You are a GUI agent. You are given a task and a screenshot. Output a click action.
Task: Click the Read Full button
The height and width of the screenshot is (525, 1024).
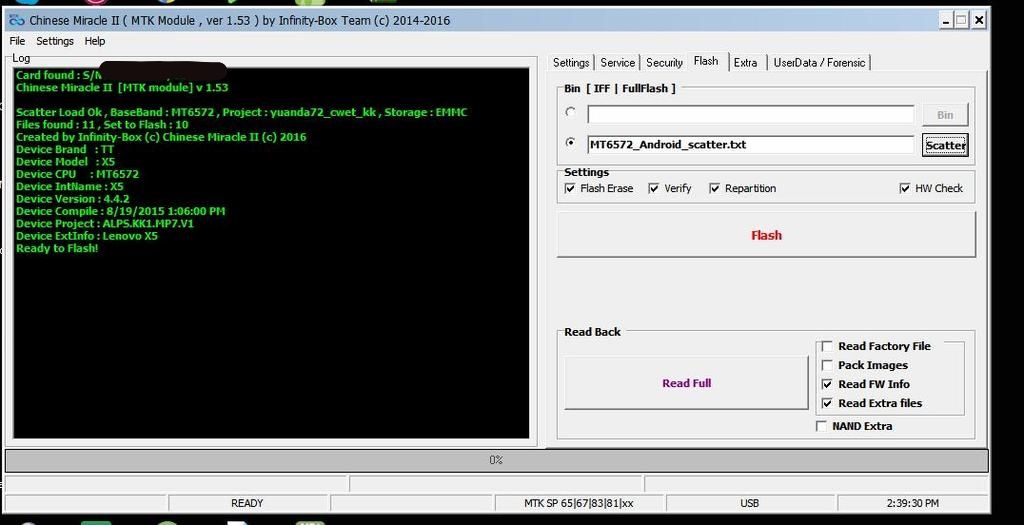[x=686, y=383]
